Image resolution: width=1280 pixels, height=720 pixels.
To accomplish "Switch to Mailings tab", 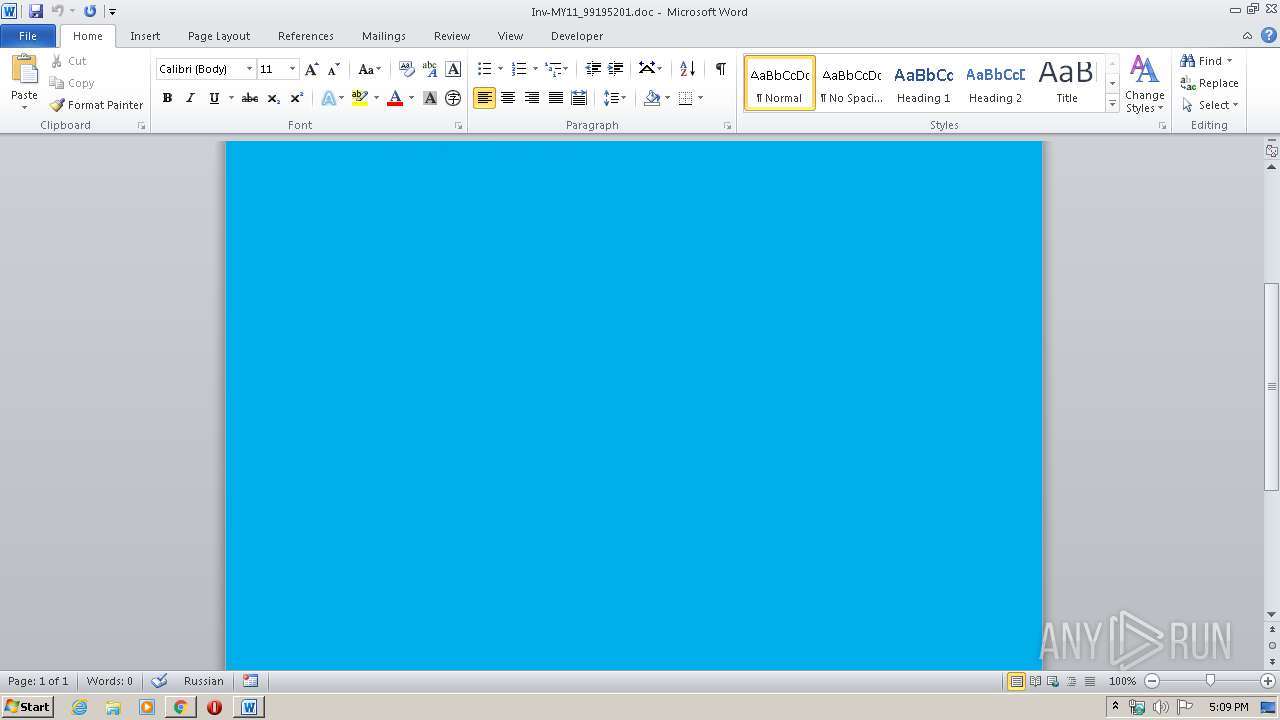I will [384, 36].
